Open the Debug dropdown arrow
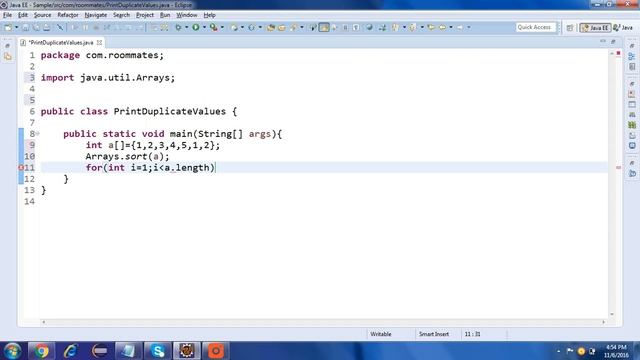The width and height of the screenshot is (640, 360). pos(186,27)
